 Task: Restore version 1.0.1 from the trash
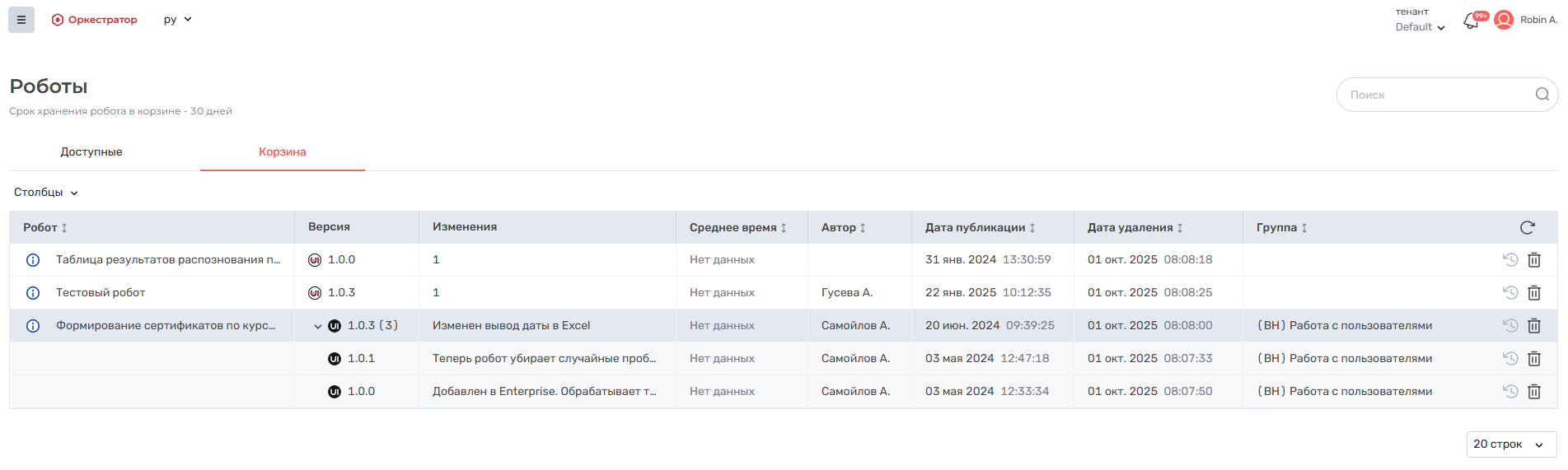[x=1509, y=359]
